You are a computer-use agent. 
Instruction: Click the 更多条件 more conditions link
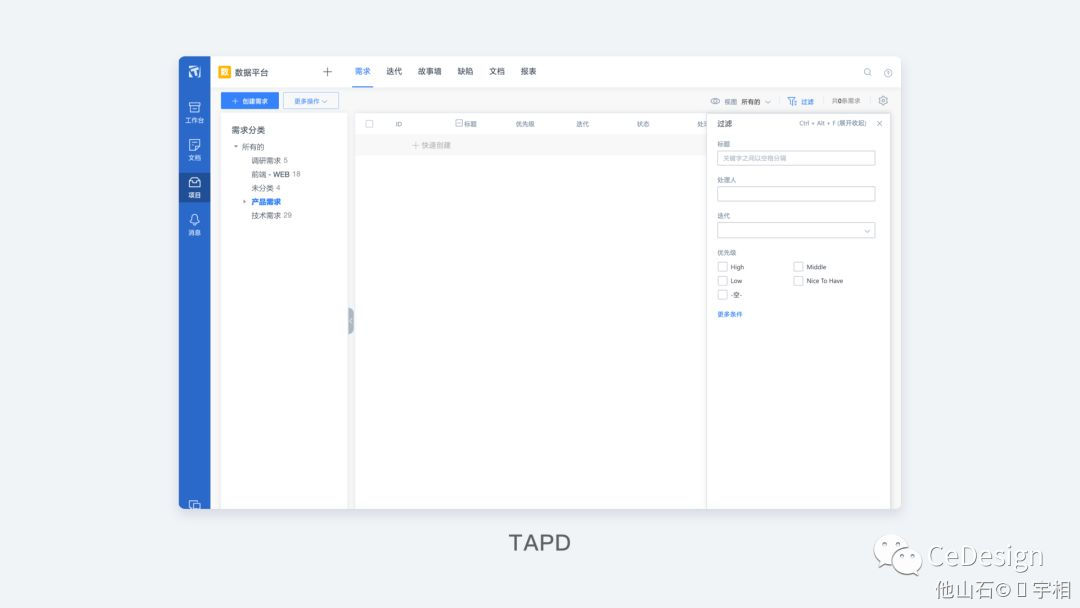729,314
